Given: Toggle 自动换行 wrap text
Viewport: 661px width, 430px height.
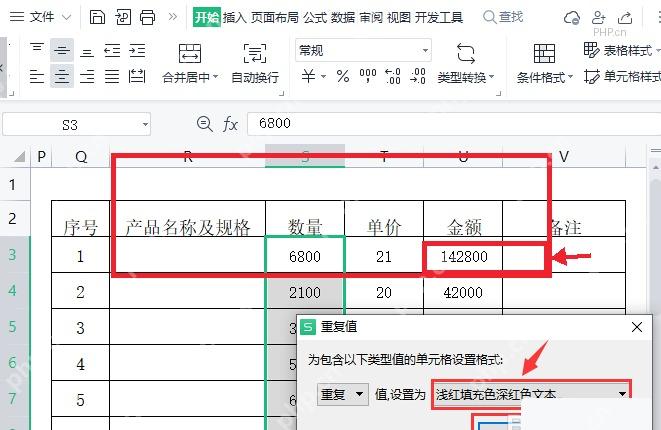Looking at the screenshot, I should coord(255,63).
